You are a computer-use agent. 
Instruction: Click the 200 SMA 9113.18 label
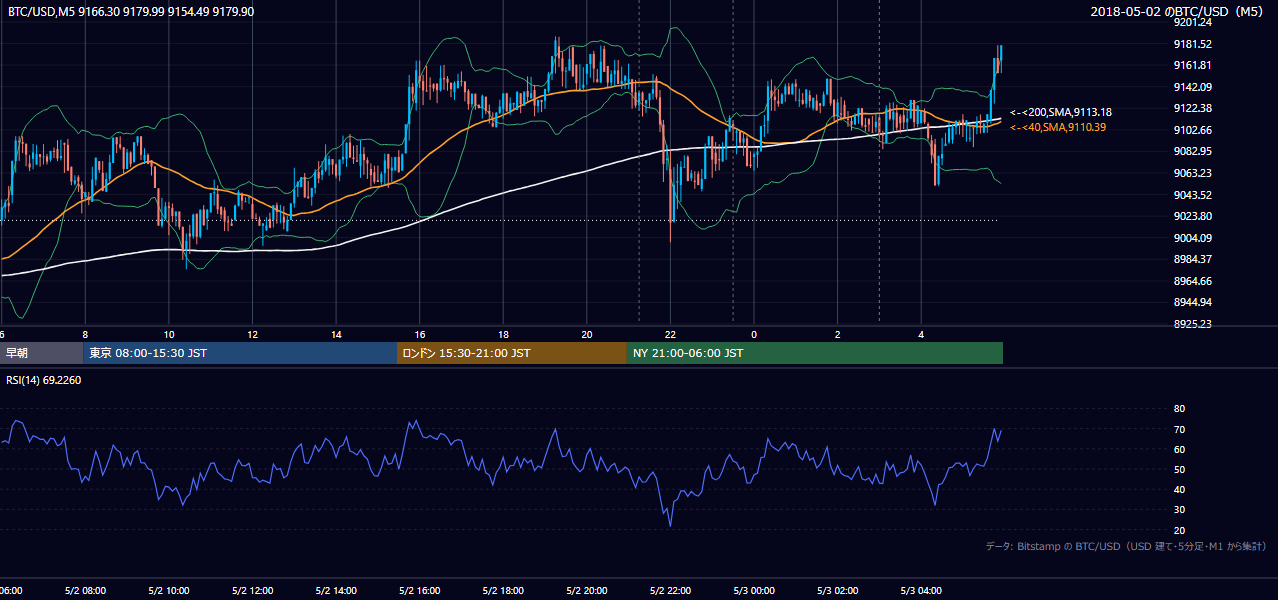tap(1061, 112)
